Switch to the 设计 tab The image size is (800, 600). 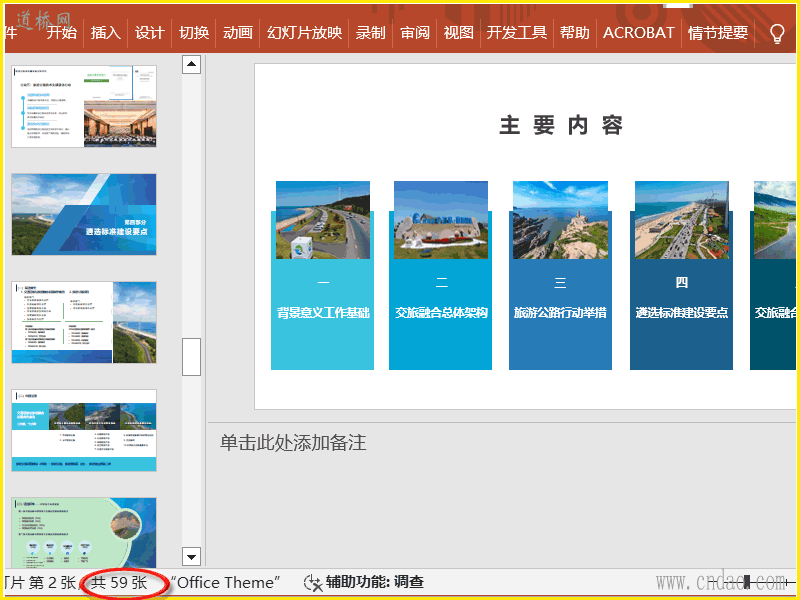[149, 33]
